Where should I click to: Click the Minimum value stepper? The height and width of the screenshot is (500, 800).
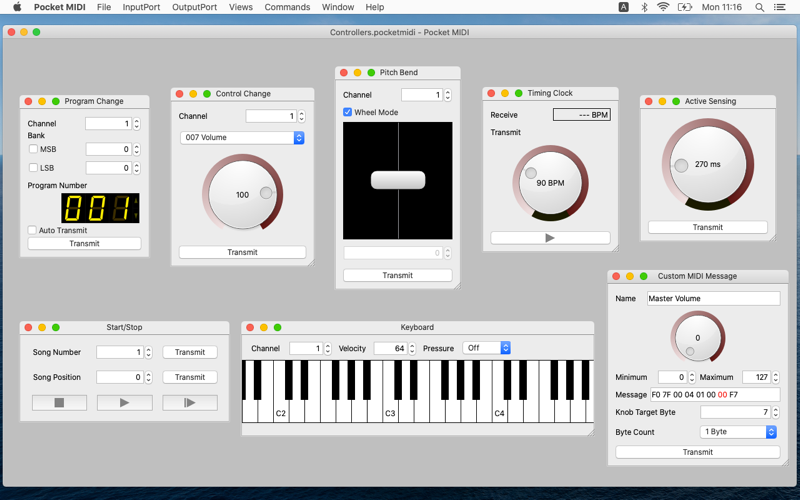[692, 377]
